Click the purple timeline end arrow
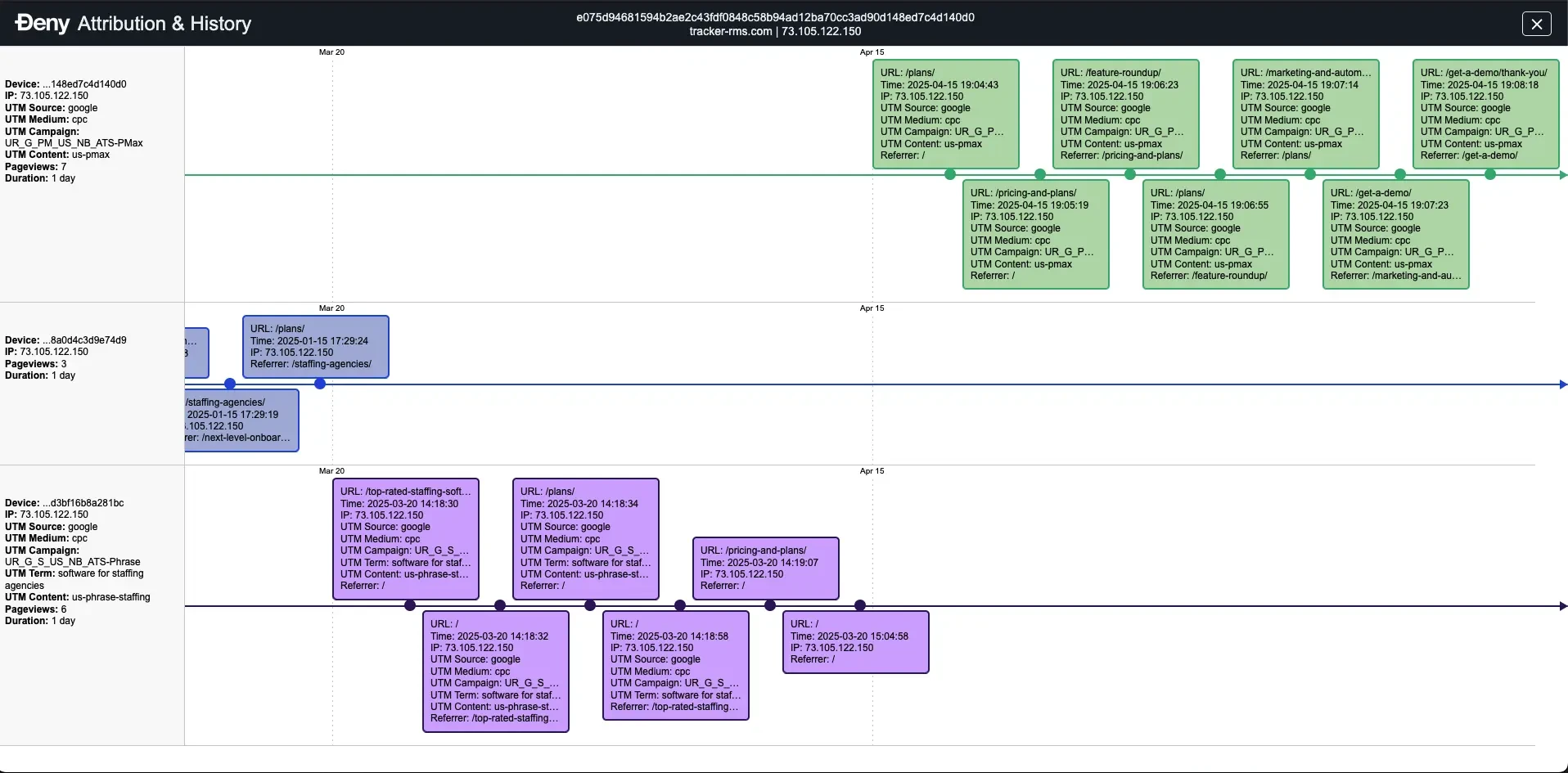 1563,606
